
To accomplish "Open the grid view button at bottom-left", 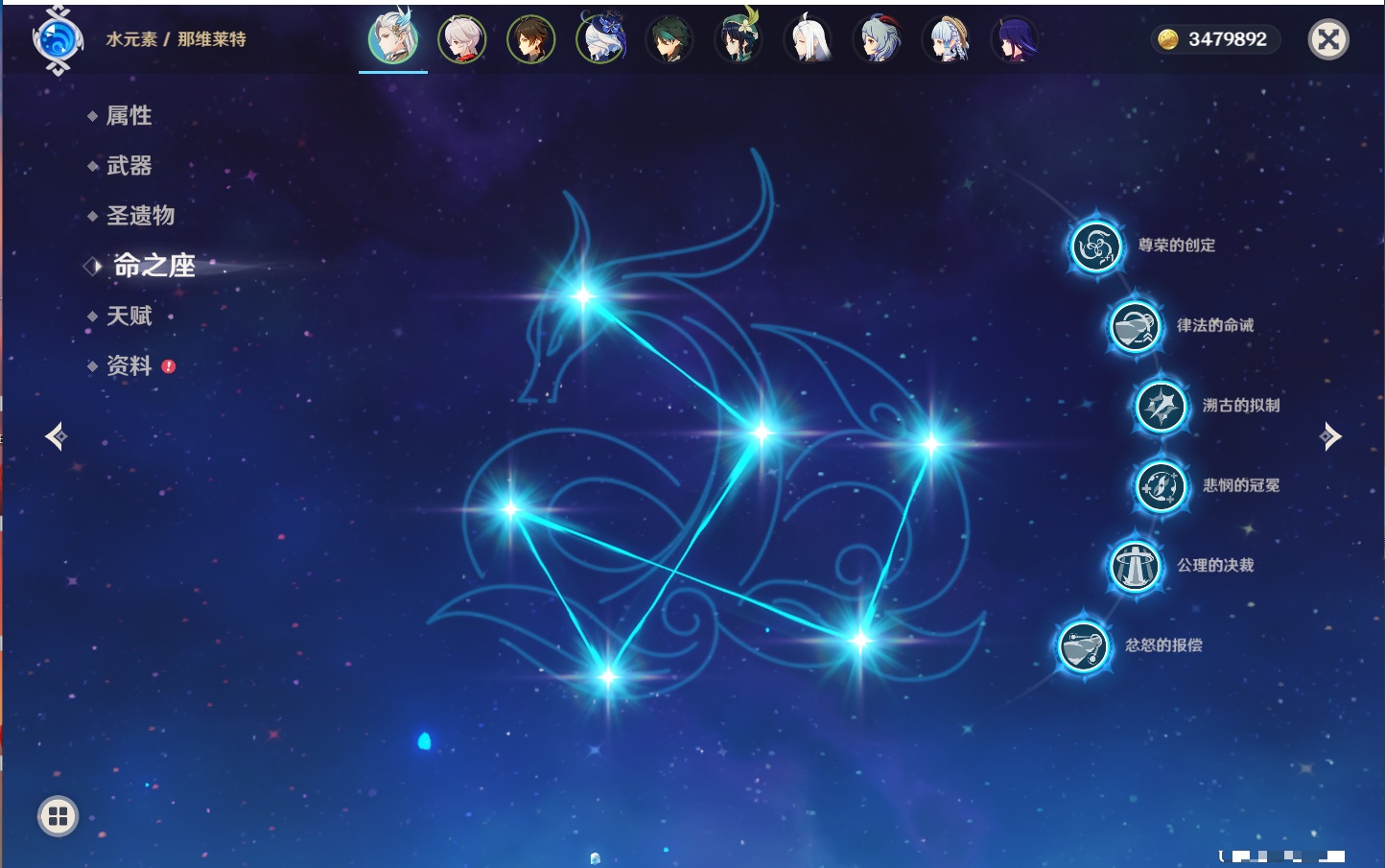I will [58, 816].
